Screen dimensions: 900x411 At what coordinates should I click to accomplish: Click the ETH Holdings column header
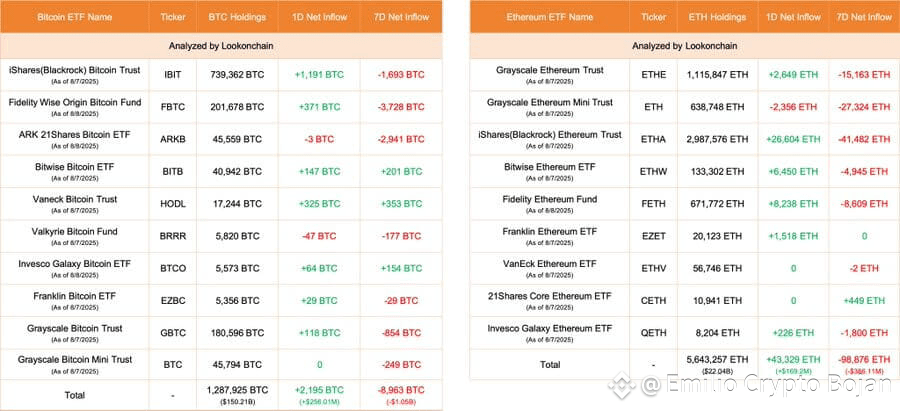tap(717, 17)
